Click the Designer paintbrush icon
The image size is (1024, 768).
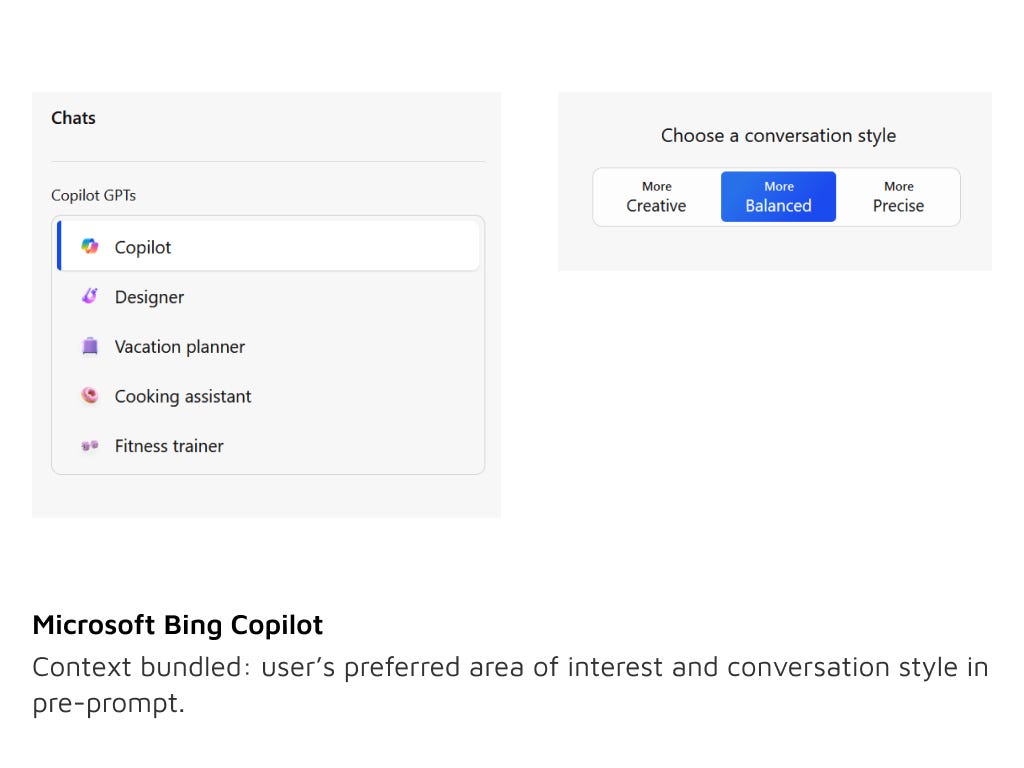90,297
